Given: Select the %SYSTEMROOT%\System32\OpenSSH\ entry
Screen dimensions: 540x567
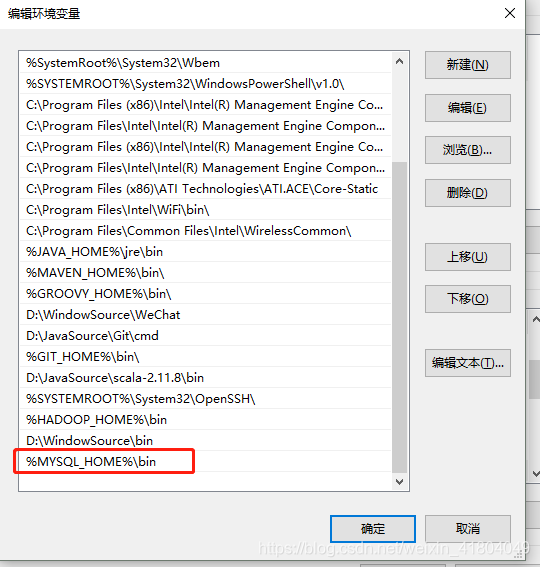Looking at the screenshot, I should pos(205,398).
